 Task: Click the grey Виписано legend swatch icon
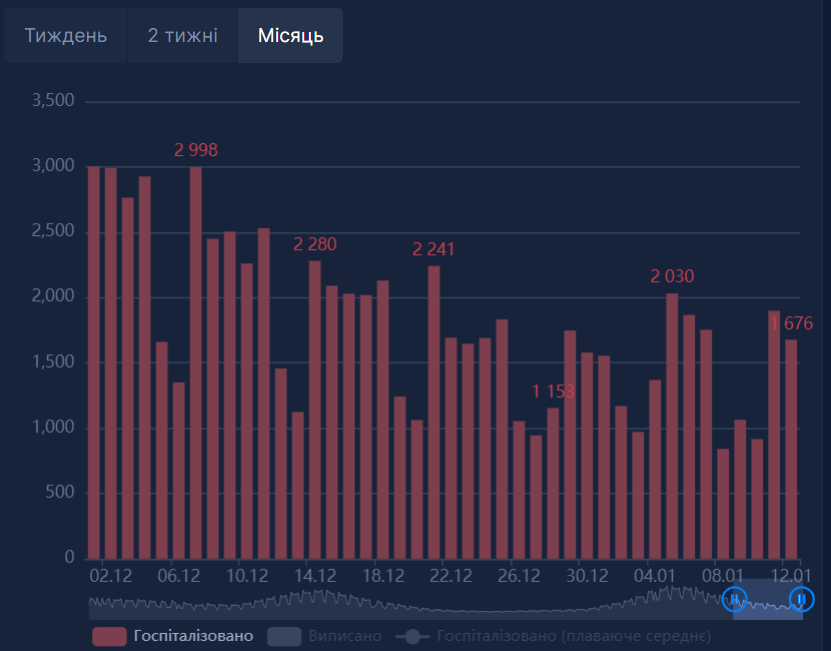(x=285, y=636)
